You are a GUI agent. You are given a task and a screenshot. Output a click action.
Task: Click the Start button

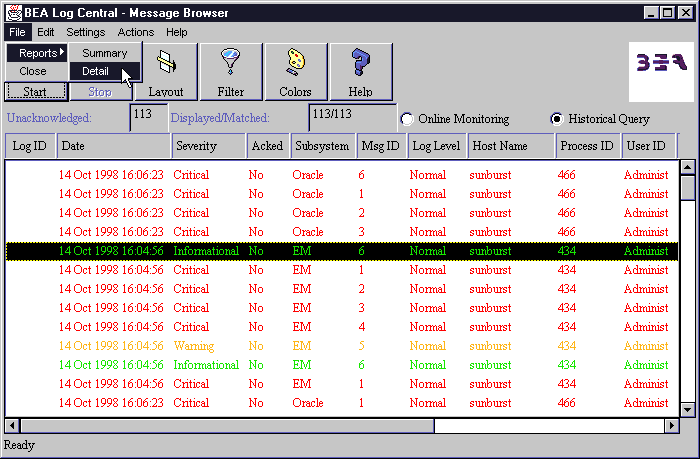point(35,92)
